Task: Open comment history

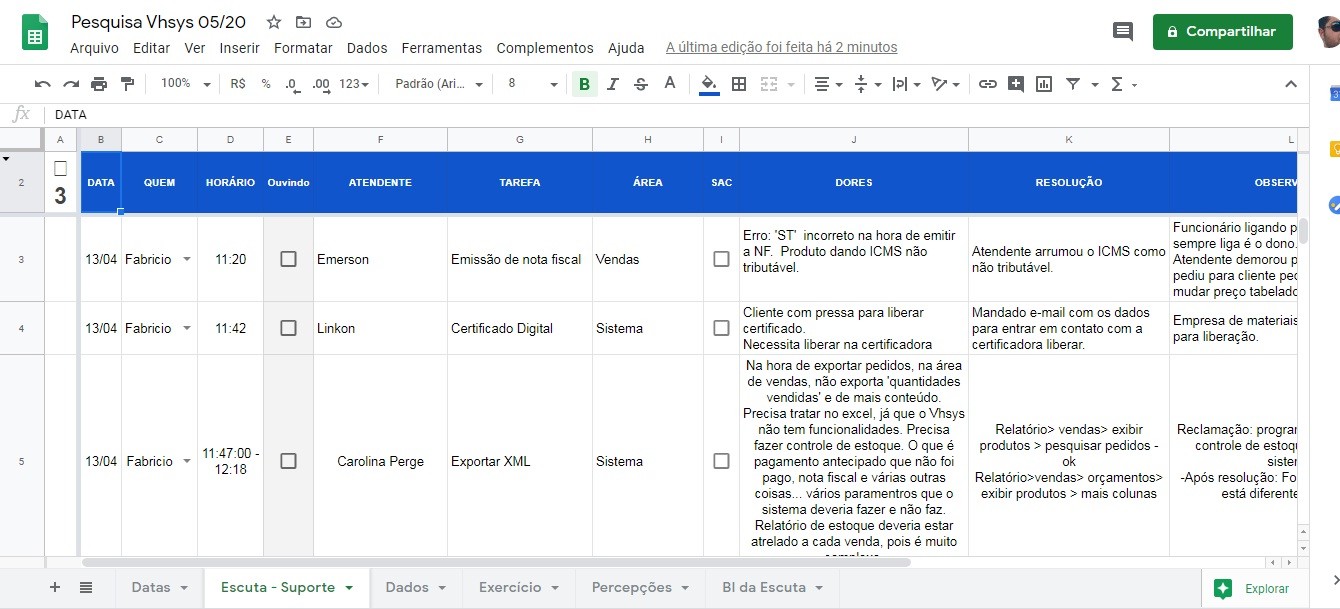Action: pyautogui.click(x=1123, y=31)
